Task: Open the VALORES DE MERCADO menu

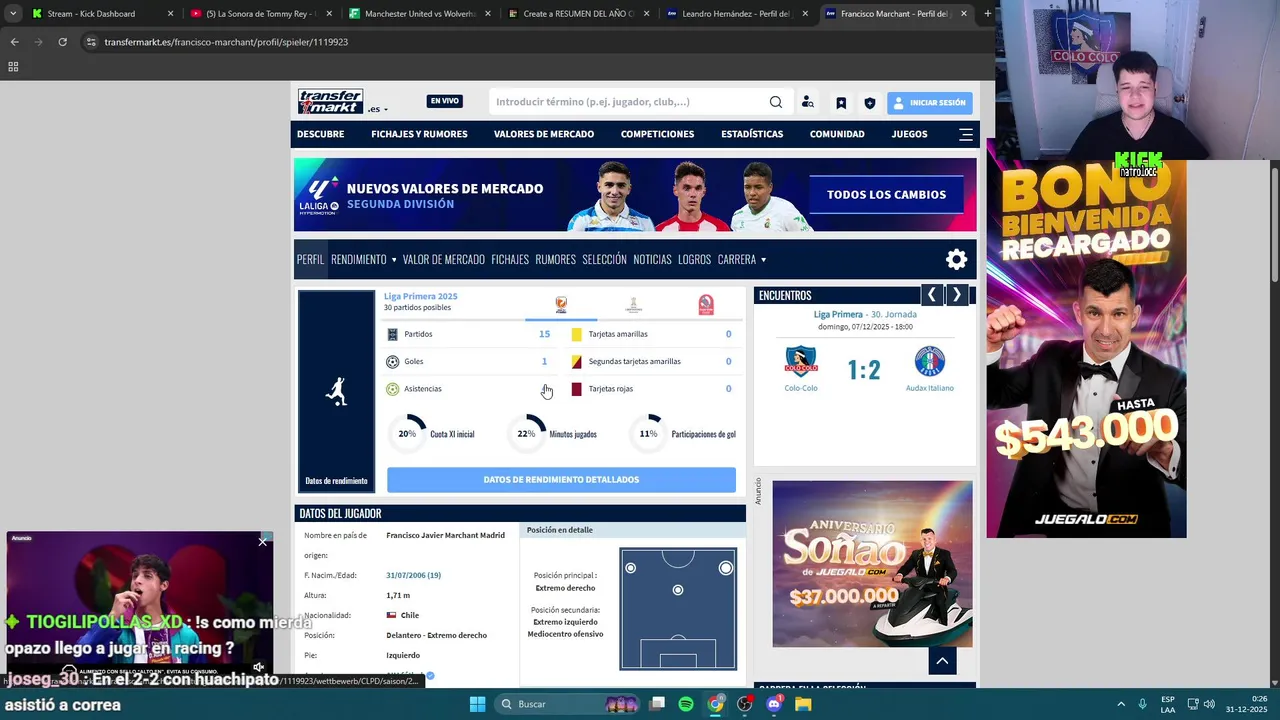Action: point(544,134)
